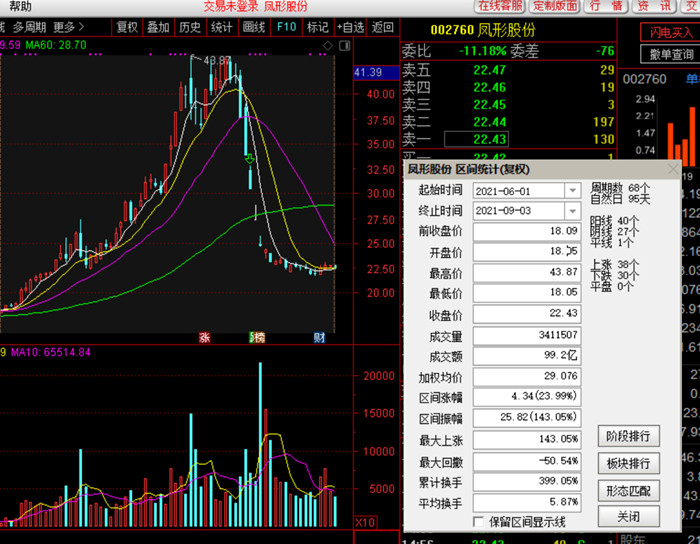Screen dimensions: 700x544
Task: Click the X10 volume scale indicator
Action: click(x=365, y=522)
